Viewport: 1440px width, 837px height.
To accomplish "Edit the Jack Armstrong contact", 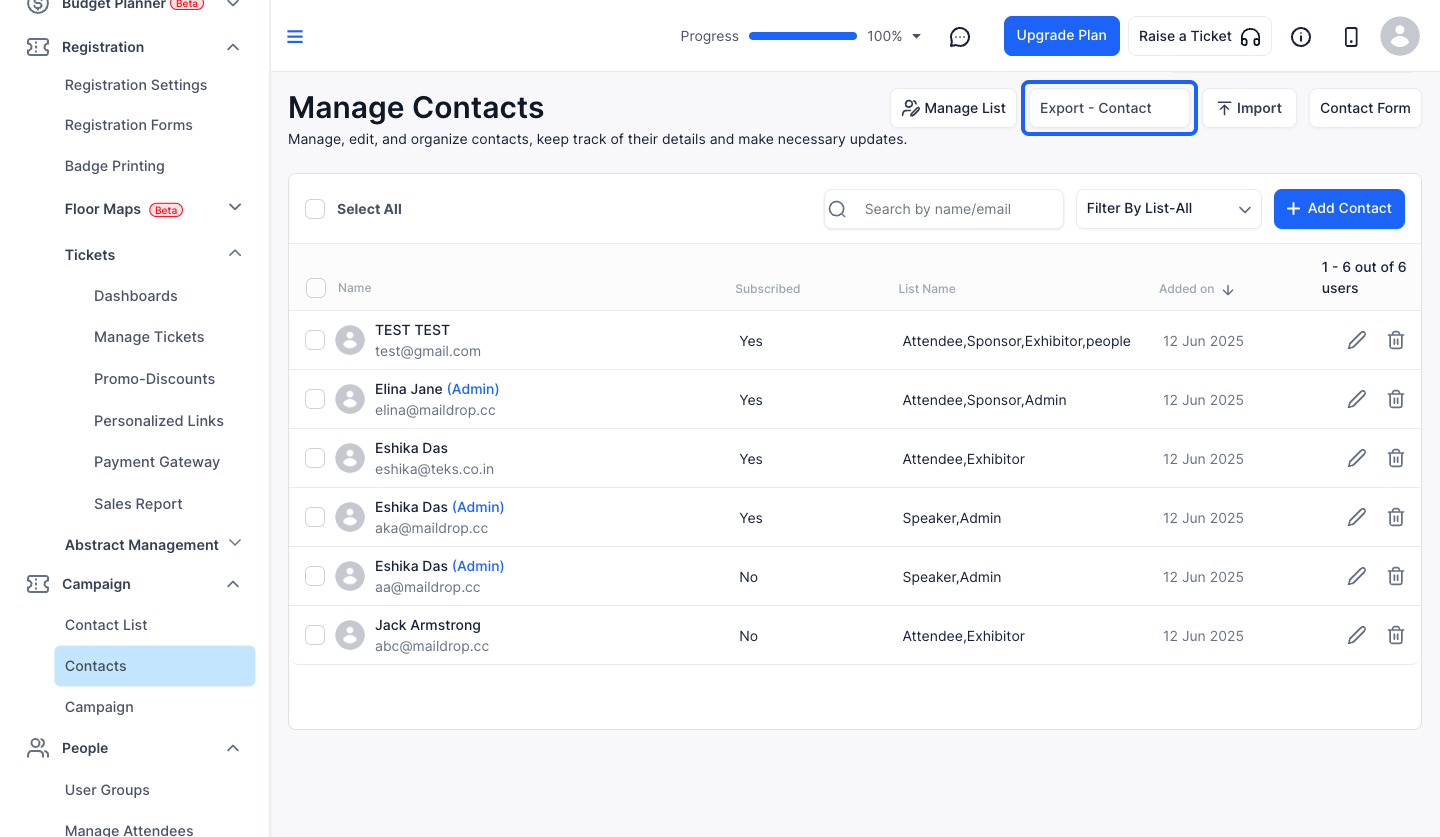I will [x=1357, y=635].
